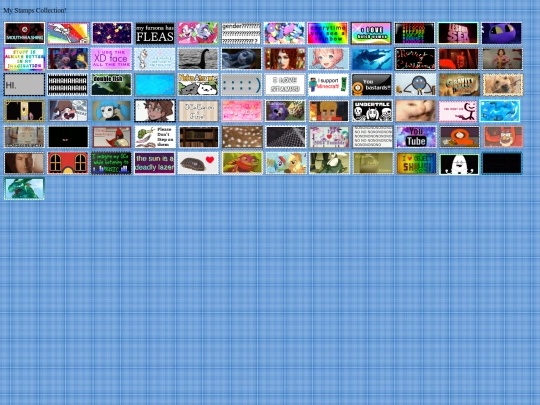The height and width of the screenshot is (405, 540).
Task: Click the UNDERTALE stamp
Action: (x=372, y=111)
